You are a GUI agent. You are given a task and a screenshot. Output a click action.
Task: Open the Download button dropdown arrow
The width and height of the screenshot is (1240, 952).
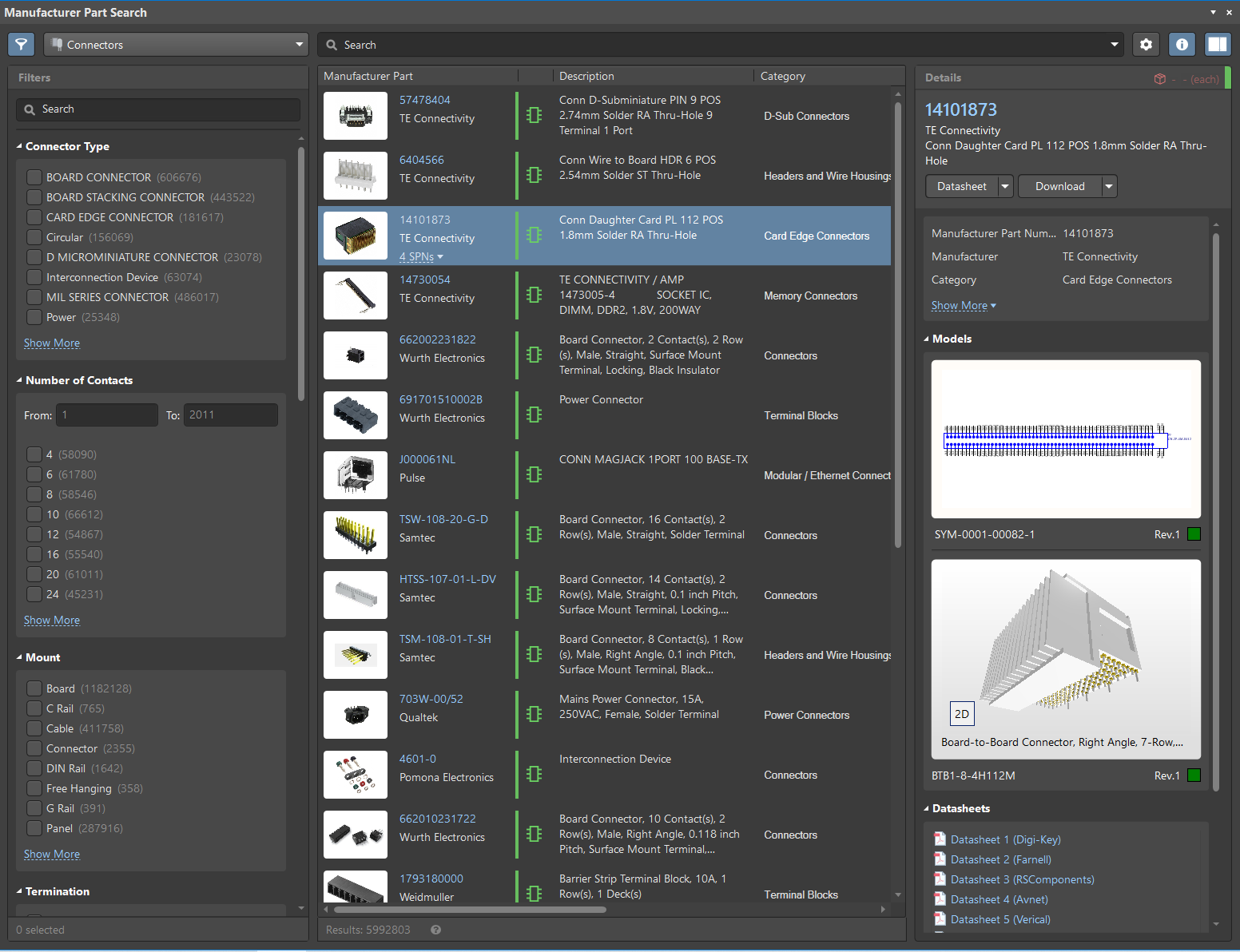coord(1109,186)
